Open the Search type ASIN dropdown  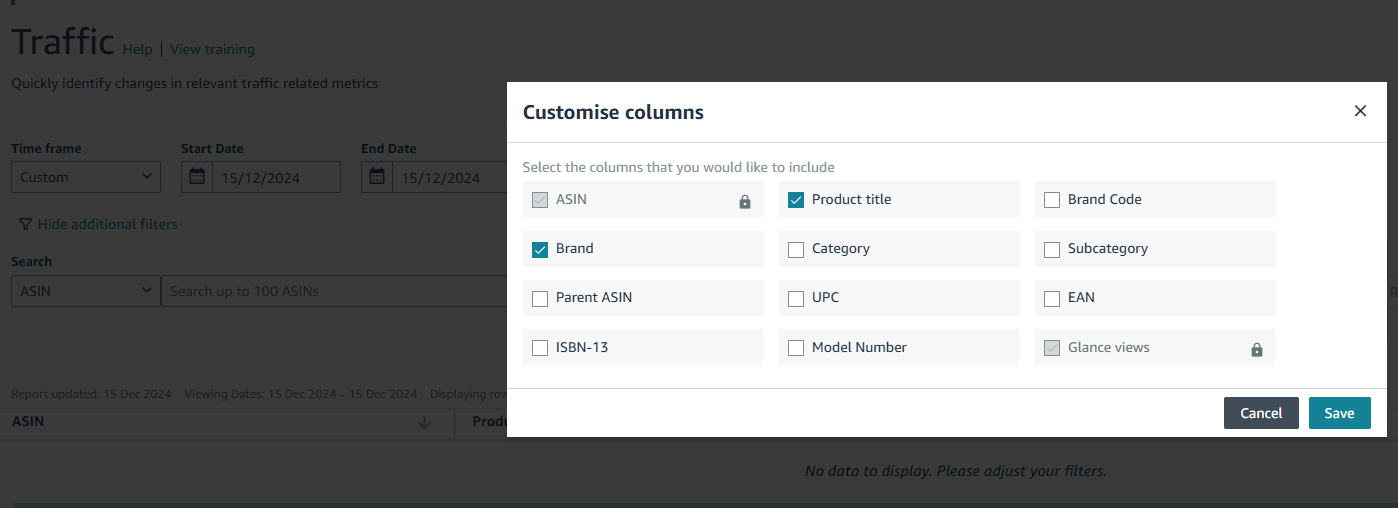[86, 291]
